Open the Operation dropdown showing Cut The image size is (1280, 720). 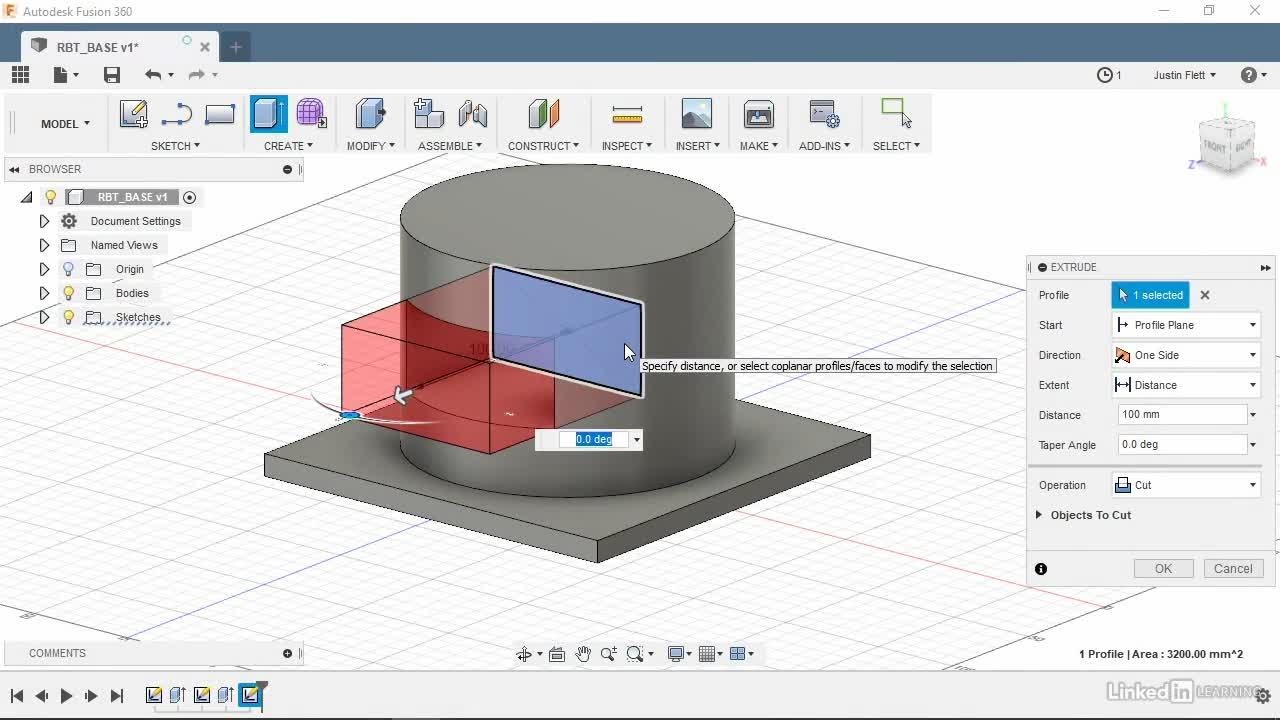tap(1185, 485)
